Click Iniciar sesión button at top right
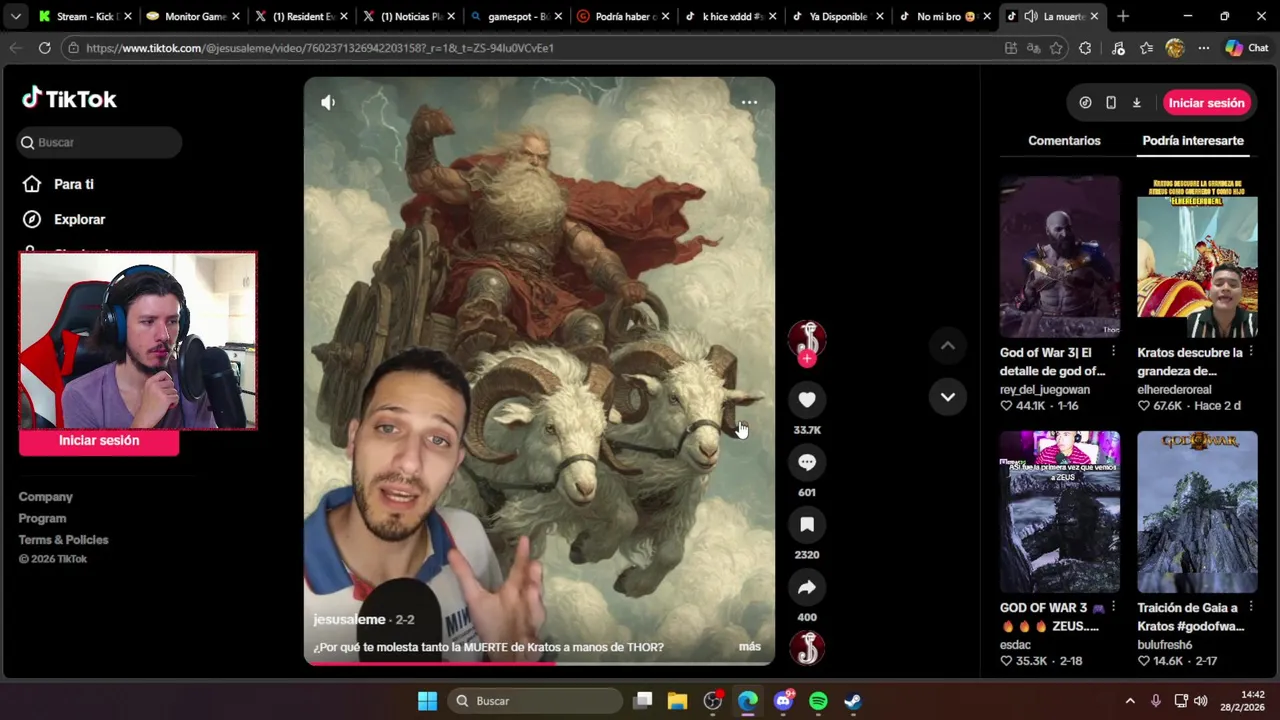Screen dimensions: 1280x720 (x=1206, y=103)
